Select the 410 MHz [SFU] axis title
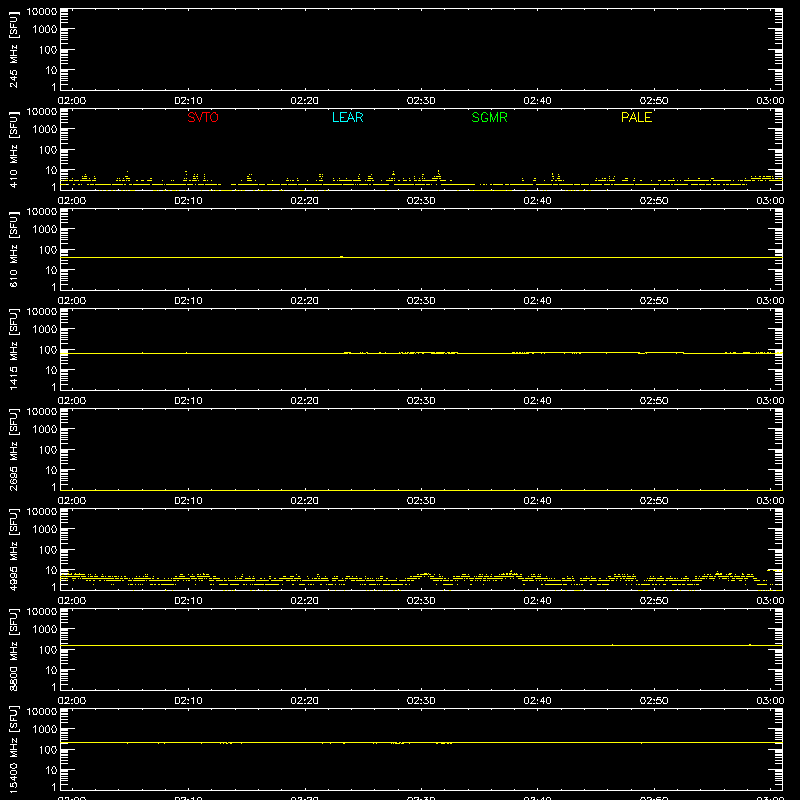This screenshot has height=800, width=800. pos(13,149)
